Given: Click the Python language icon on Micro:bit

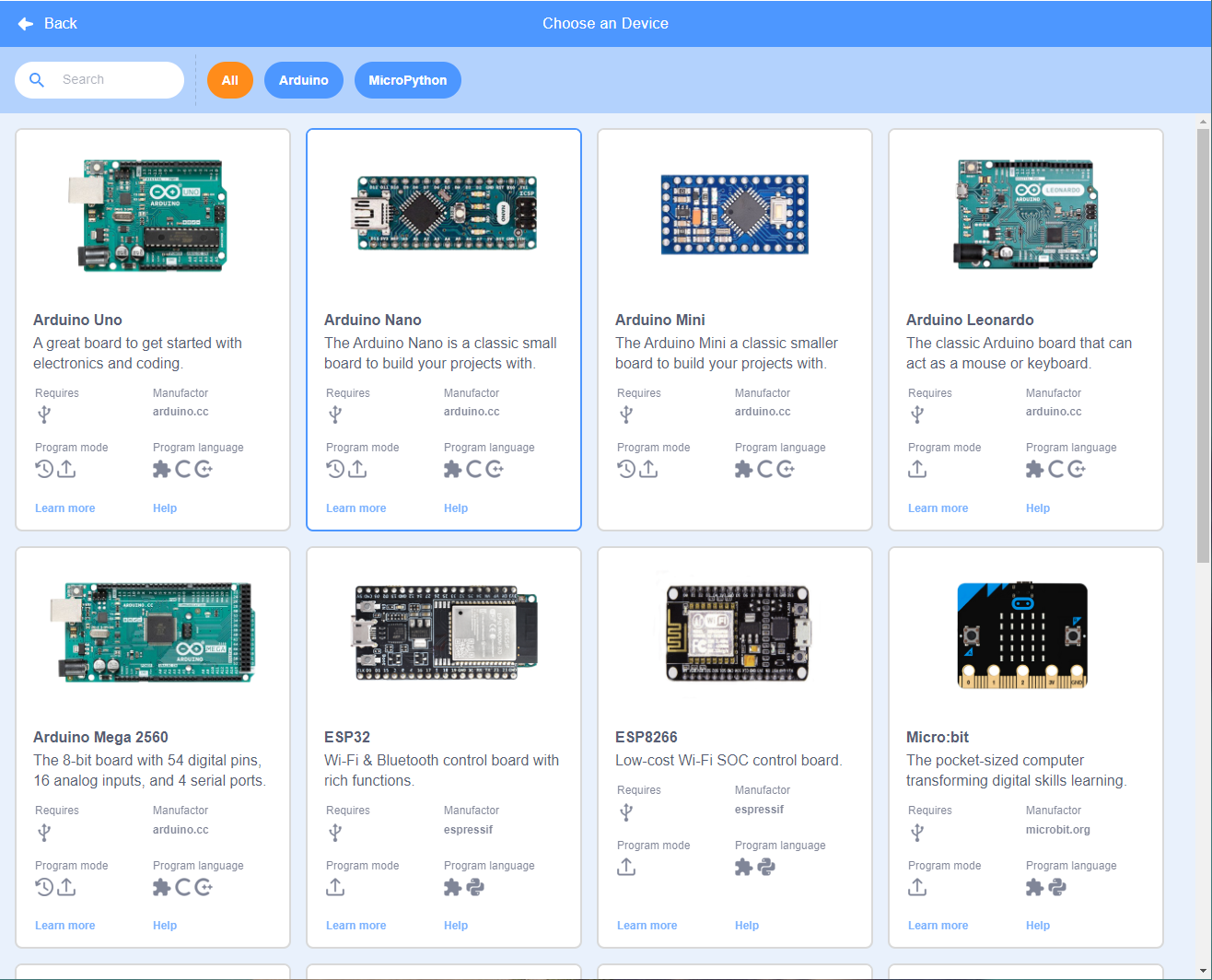Looking at the screenshot, I should coord(1057,888).
